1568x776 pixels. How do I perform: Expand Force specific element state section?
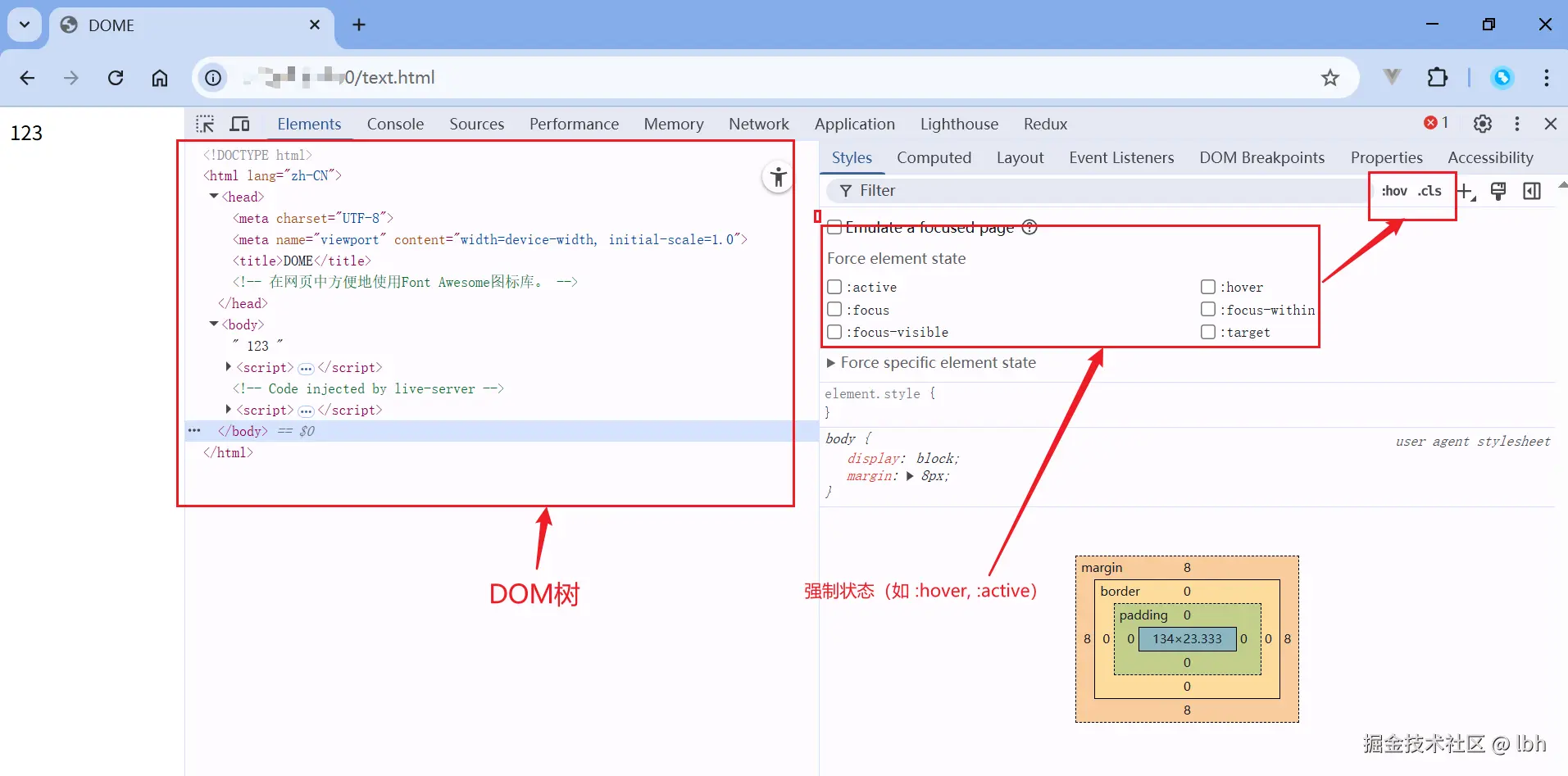pos(831,363)
